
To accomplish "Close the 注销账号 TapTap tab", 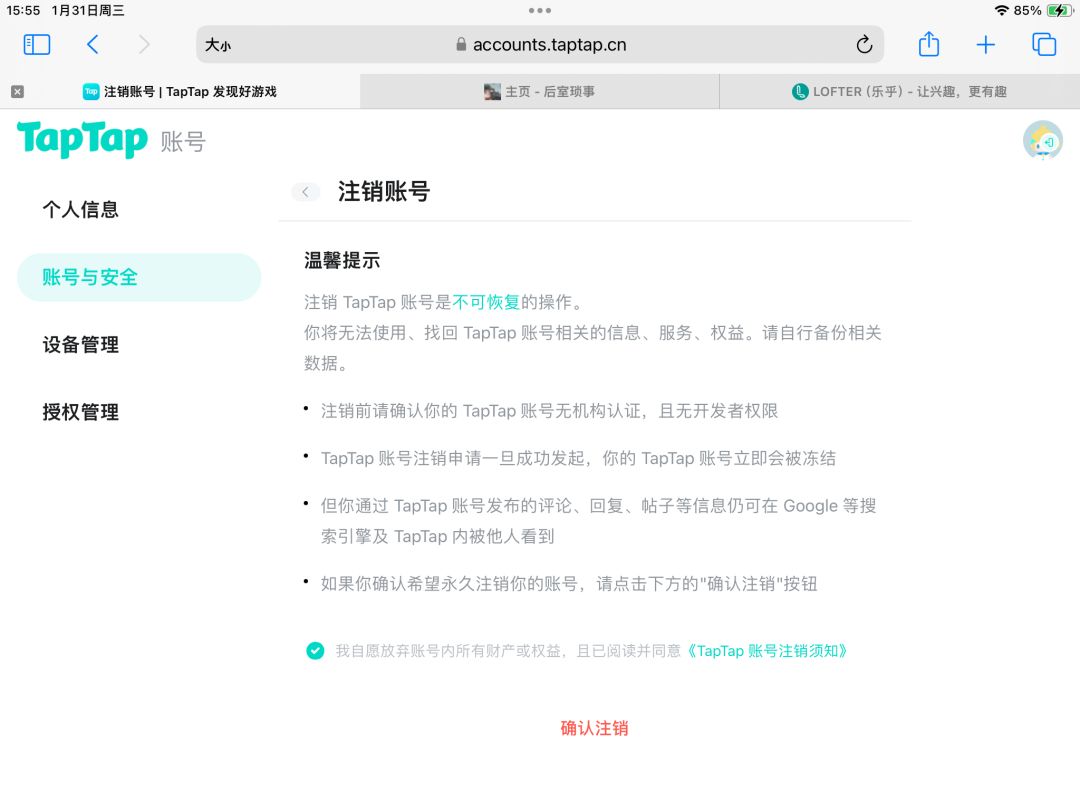I will (x=18, y=92).
